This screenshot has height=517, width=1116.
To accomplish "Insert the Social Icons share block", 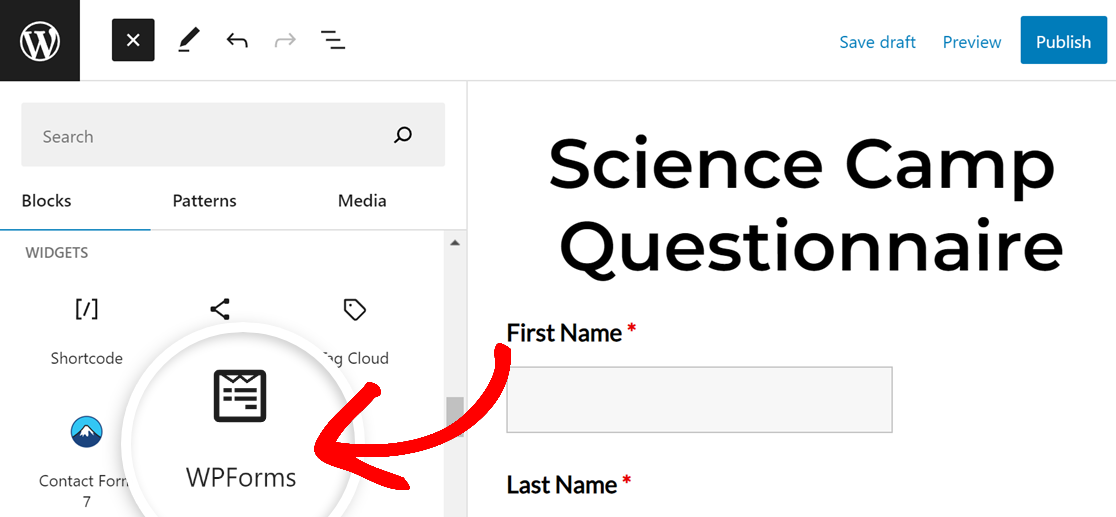I will point(220,310).
